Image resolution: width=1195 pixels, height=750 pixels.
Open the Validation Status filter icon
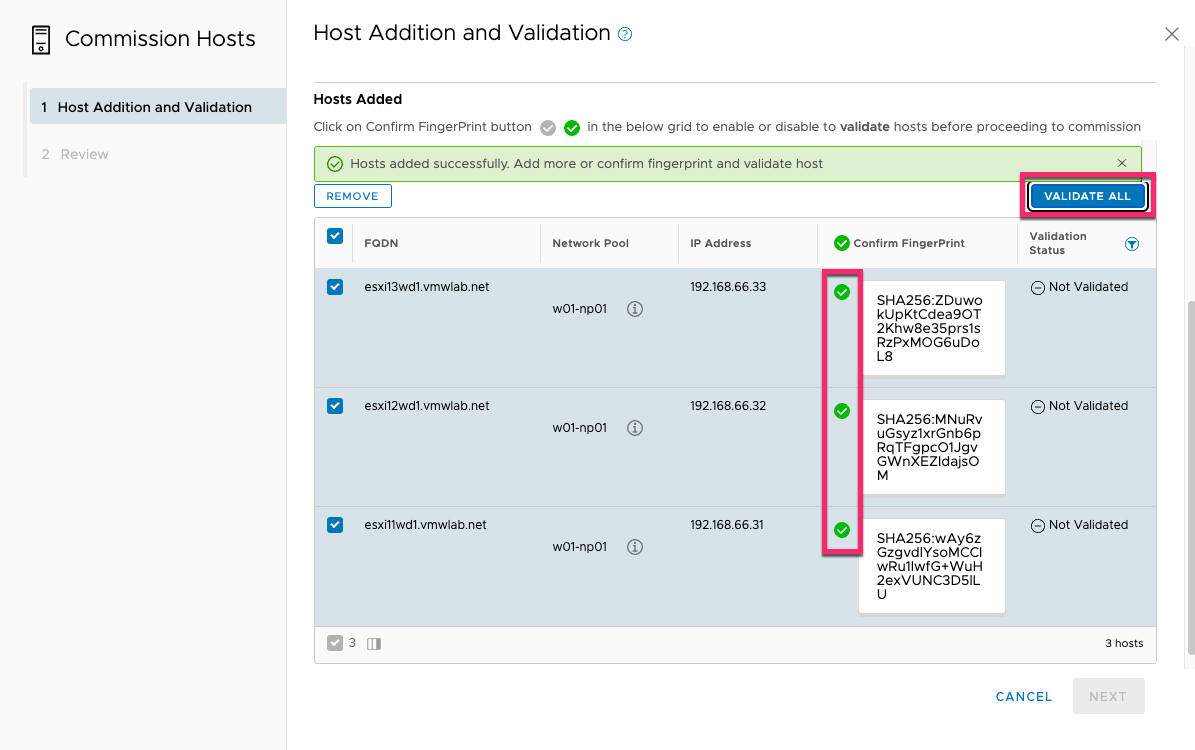click(1132, 244)
